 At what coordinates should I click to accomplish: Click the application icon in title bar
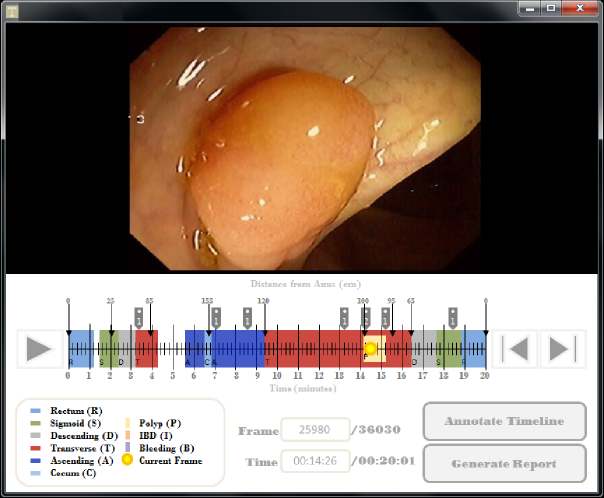click(x=12, y=11)
